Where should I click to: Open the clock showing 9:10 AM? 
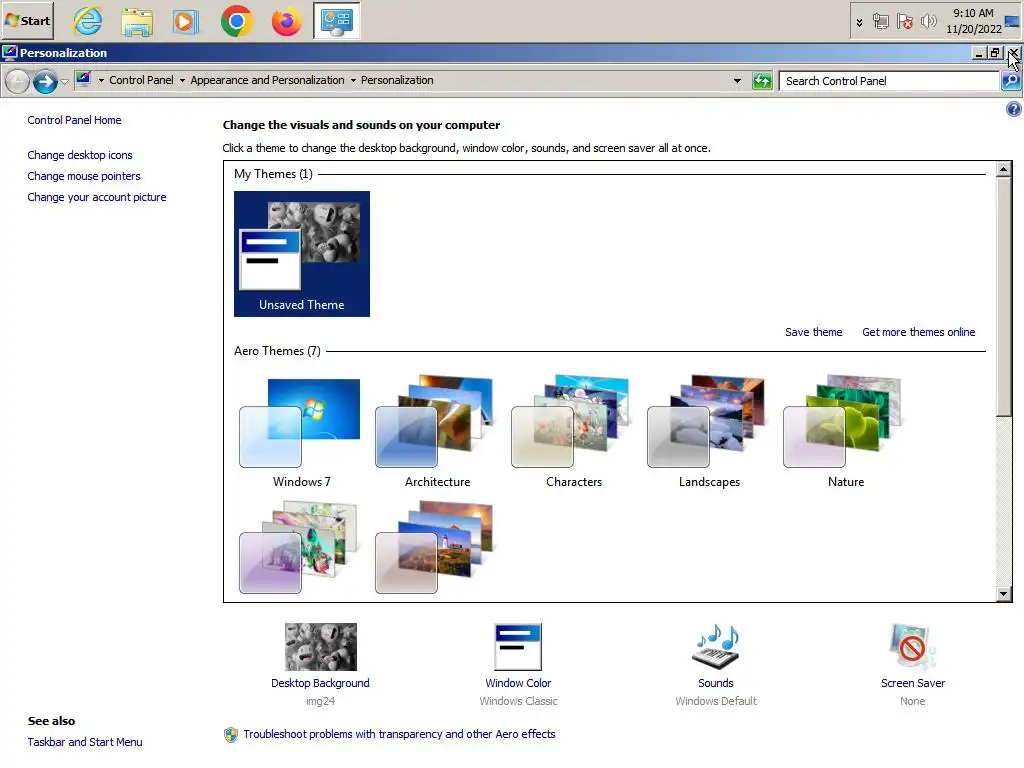coord(973,21)
